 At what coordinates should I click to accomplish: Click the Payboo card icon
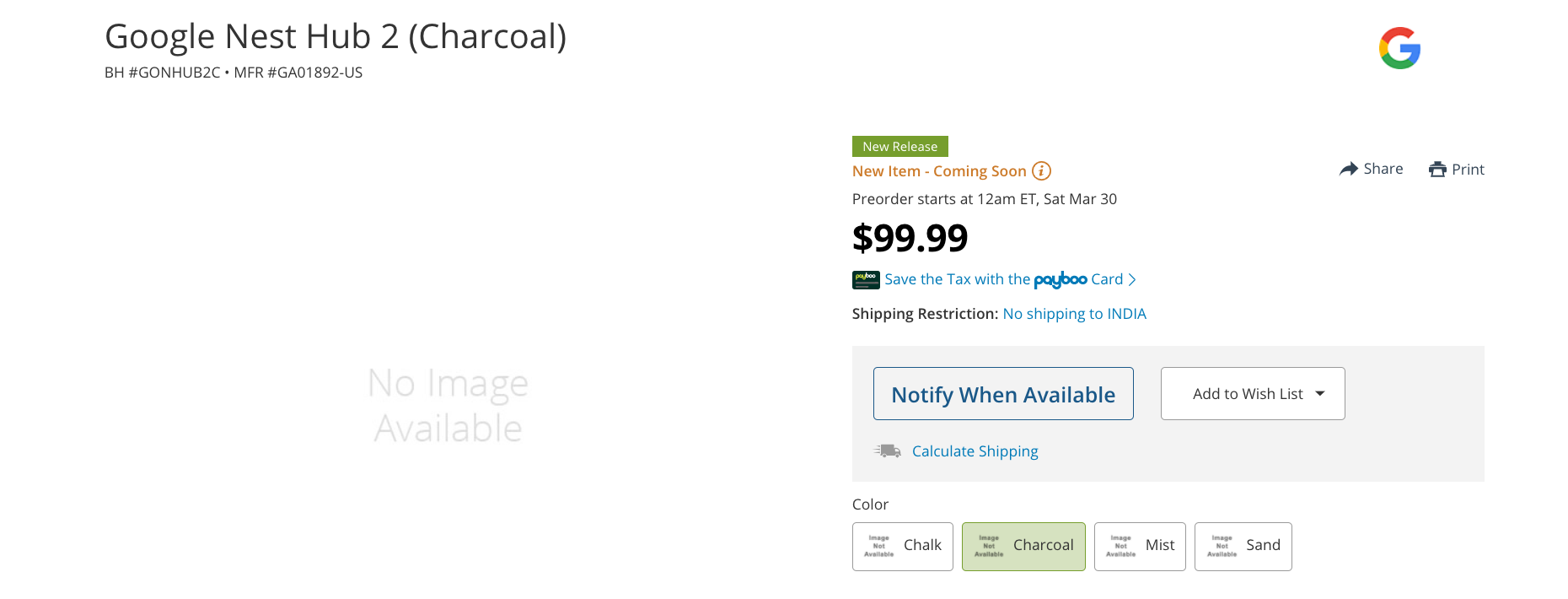[x=866, y=279]
